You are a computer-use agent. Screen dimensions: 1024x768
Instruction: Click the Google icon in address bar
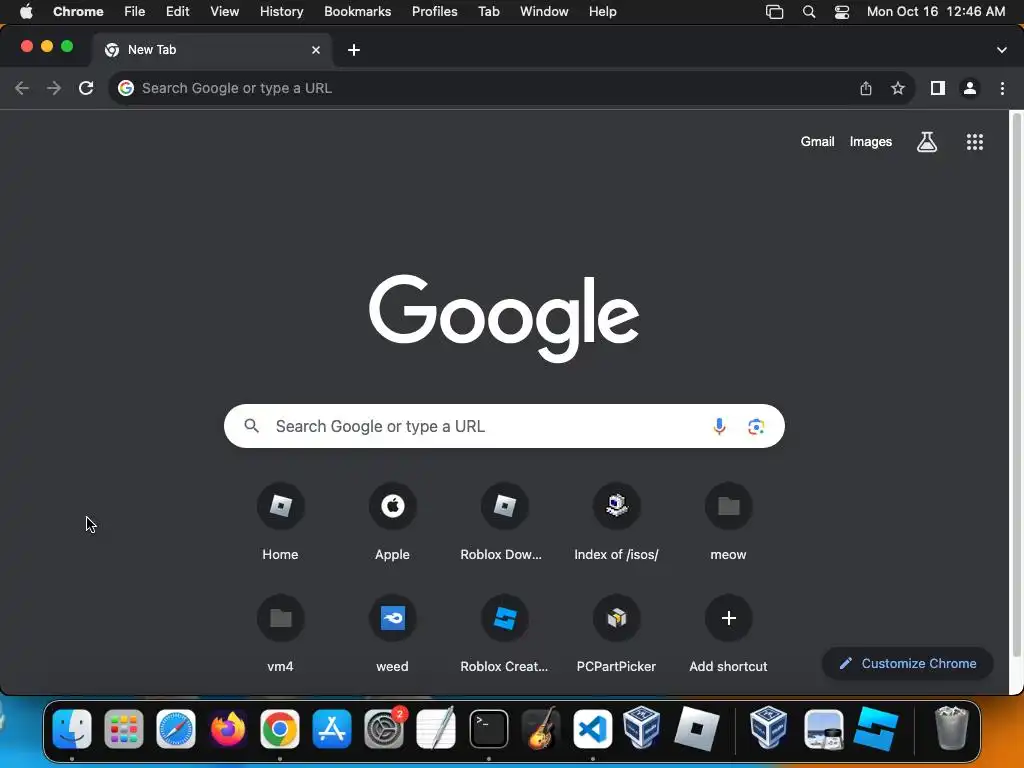[126, 88]
